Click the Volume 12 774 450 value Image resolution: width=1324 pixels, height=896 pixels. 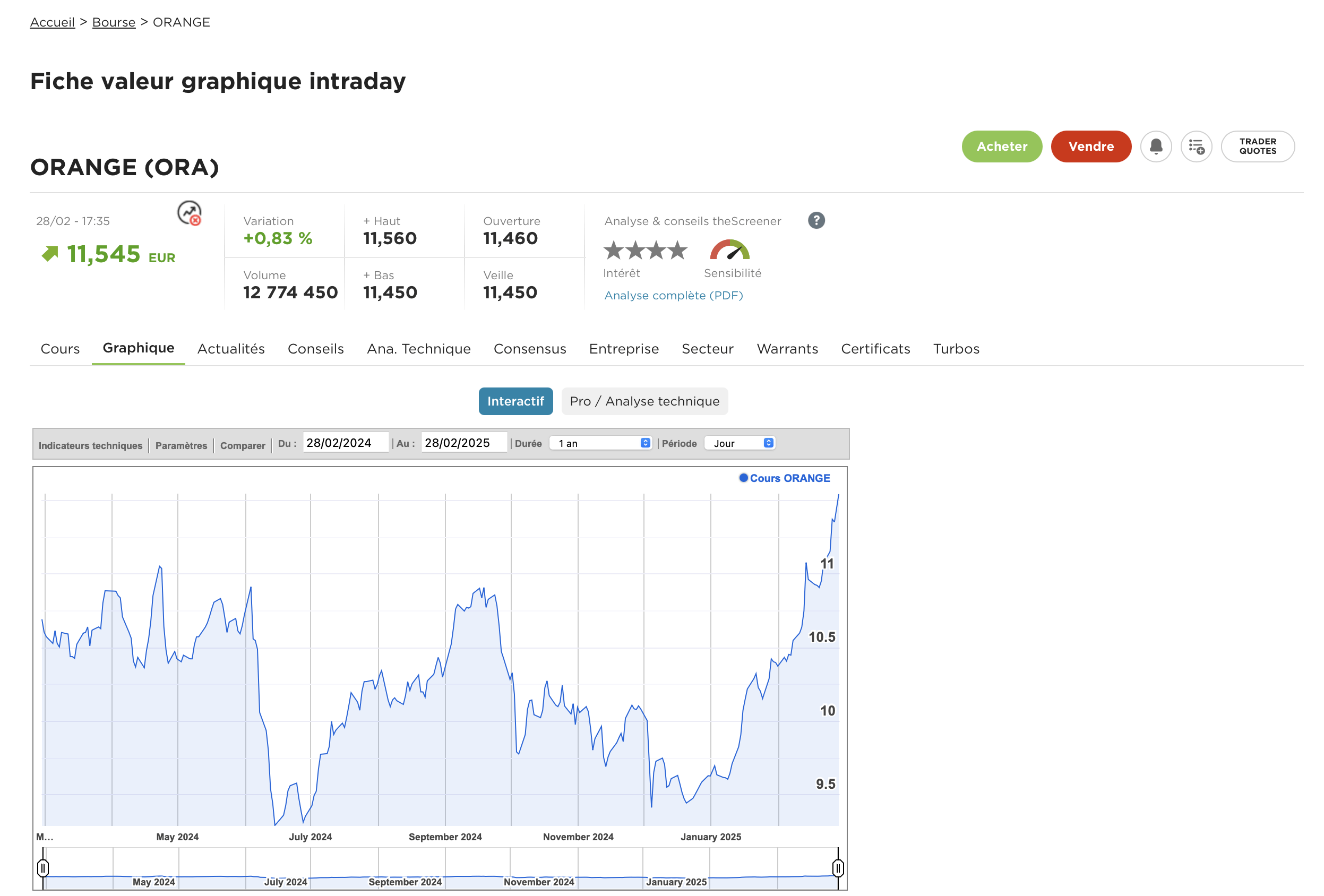290,293
